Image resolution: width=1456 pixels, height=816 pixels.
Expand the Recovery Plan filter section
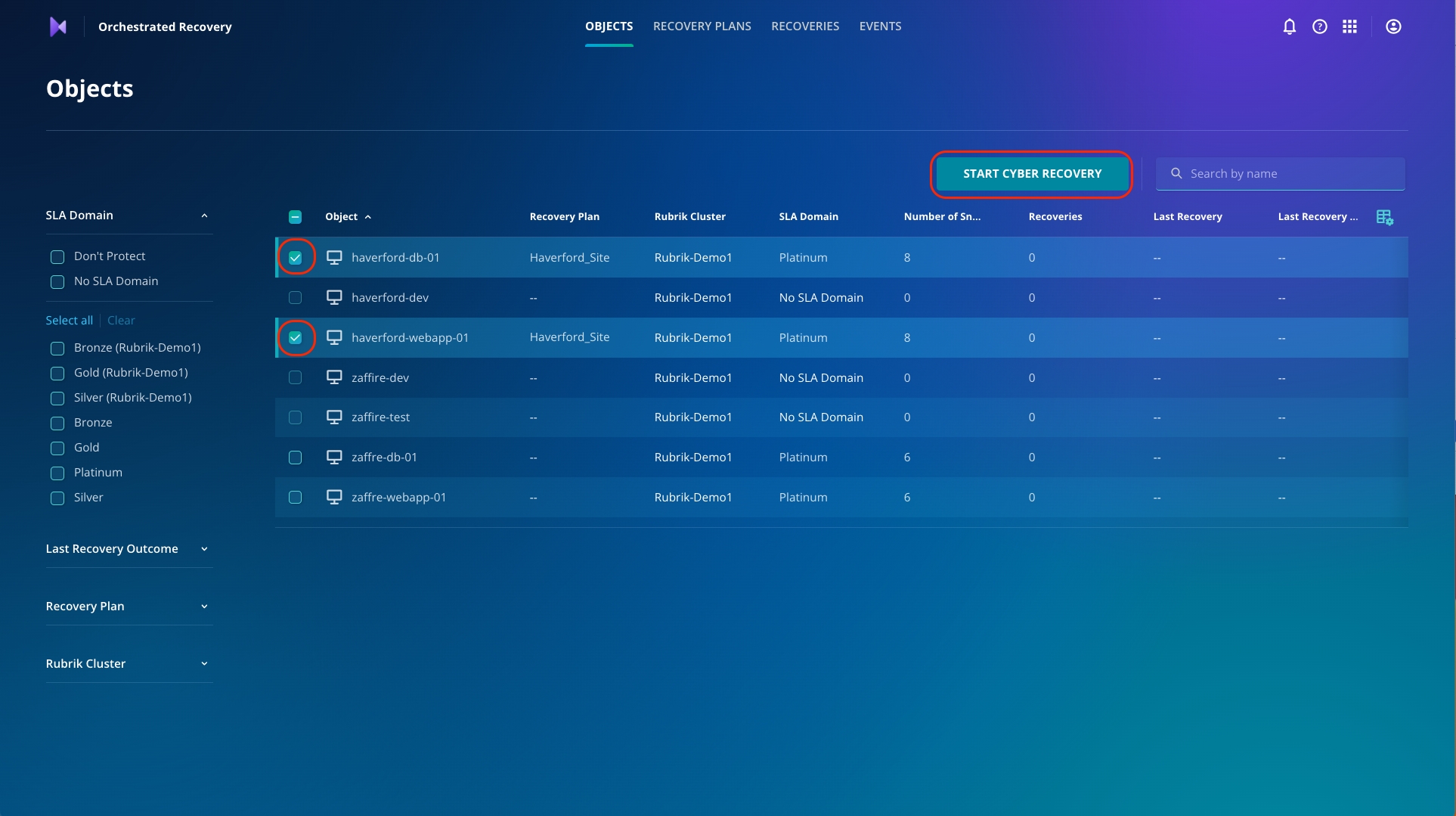click(204, 607)
